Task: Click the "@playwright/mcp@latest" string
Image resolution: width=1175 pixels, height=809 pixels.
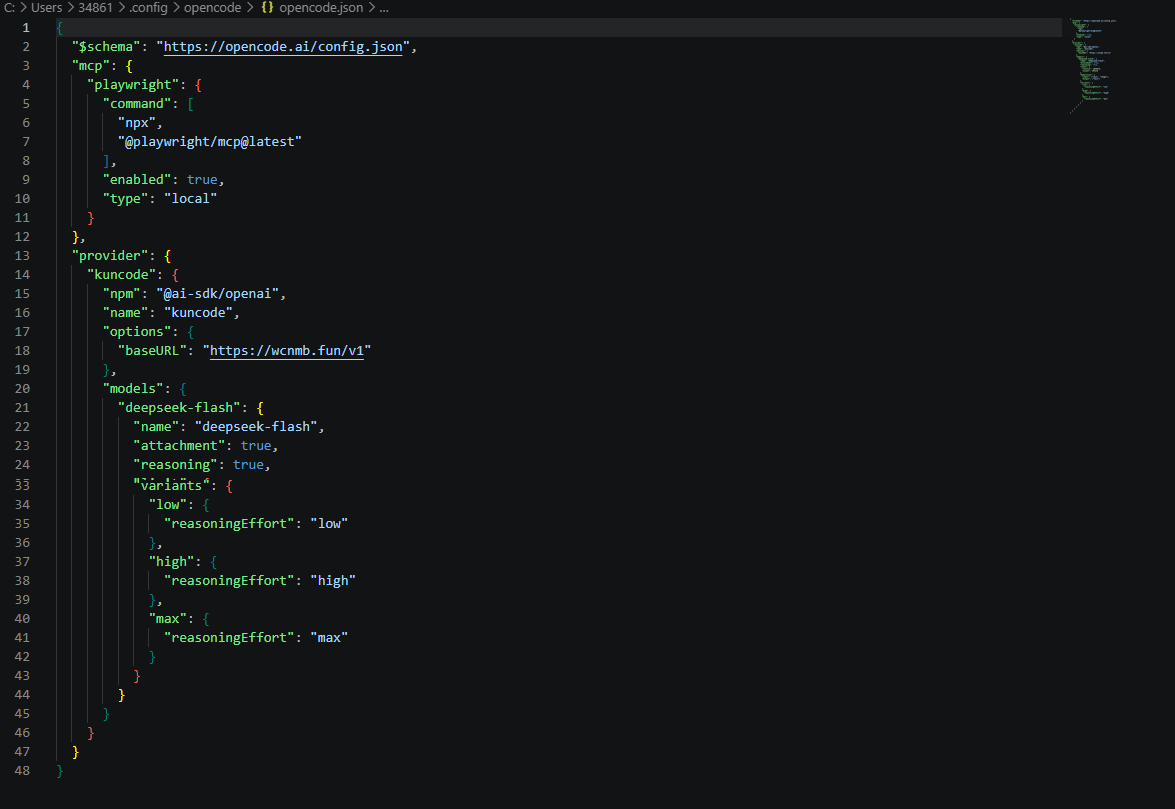Action: coord(210,142)
